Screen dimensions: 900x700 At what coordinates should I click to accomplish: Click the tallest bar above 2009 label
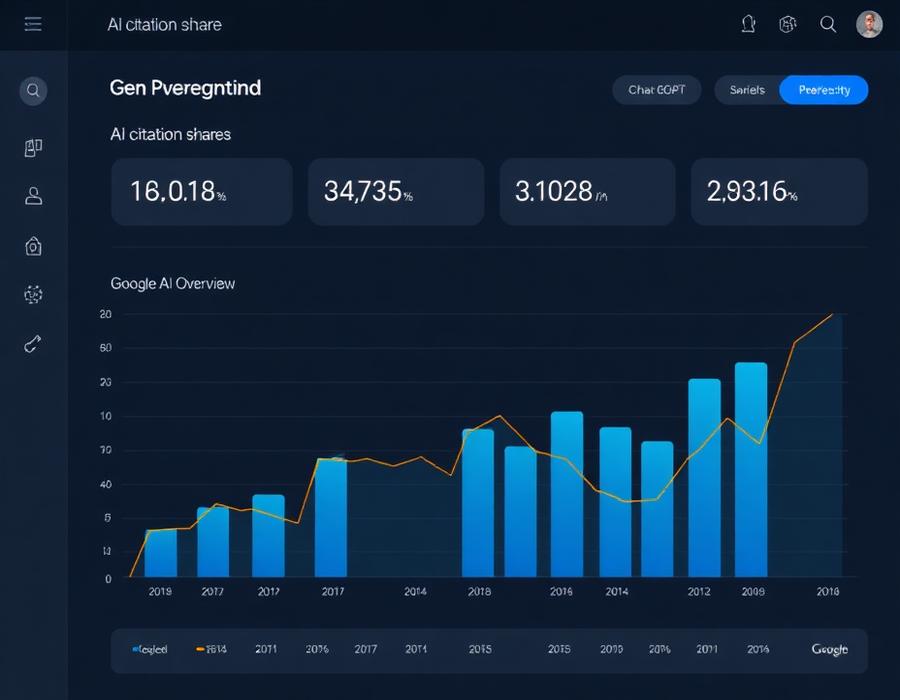pos(751,469)
